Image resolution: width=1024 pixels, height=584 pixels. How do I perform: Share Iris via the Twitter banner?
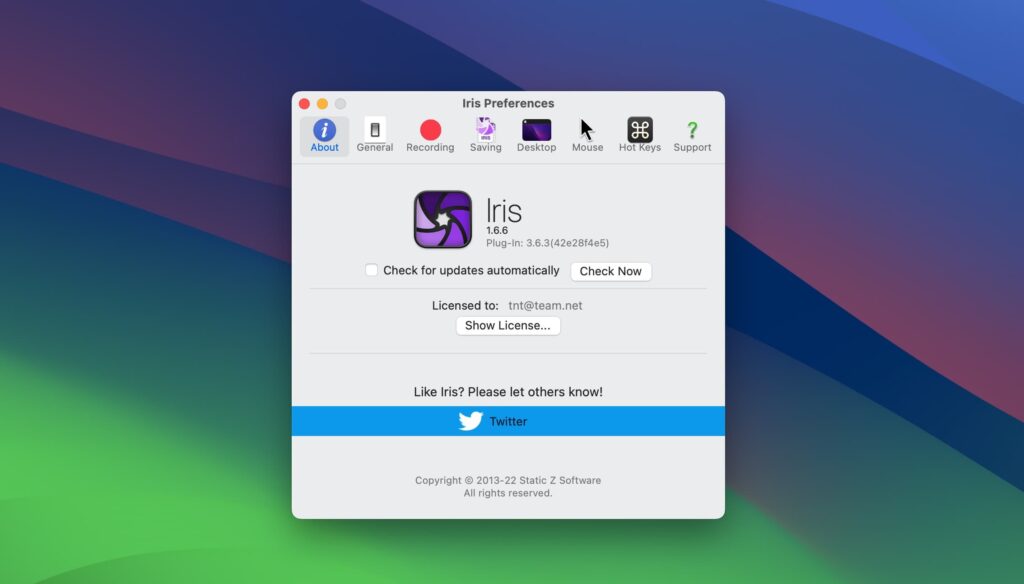coord(508,421)
